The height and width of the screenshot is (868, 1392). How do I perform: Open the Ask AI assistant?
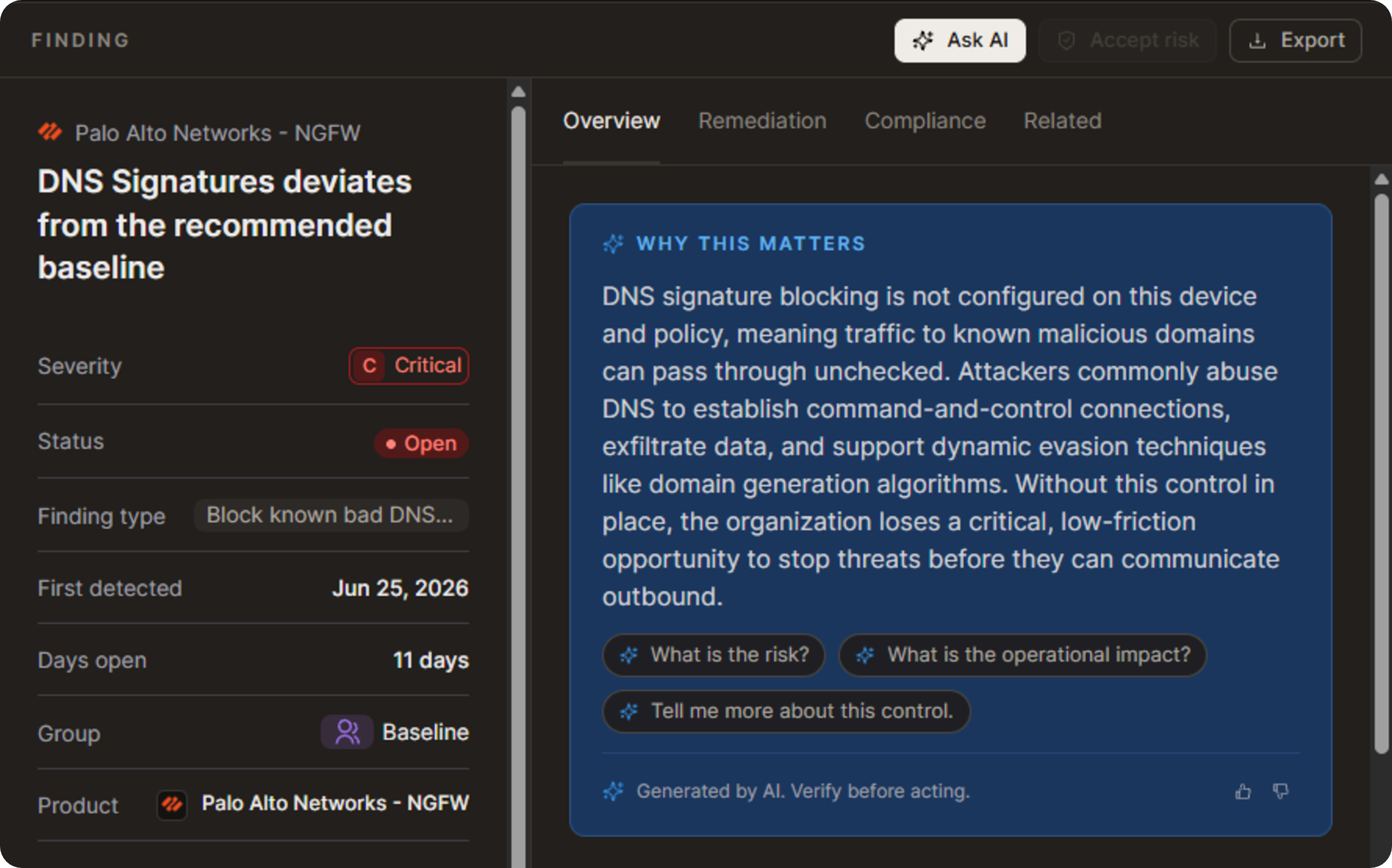[960, 41]
